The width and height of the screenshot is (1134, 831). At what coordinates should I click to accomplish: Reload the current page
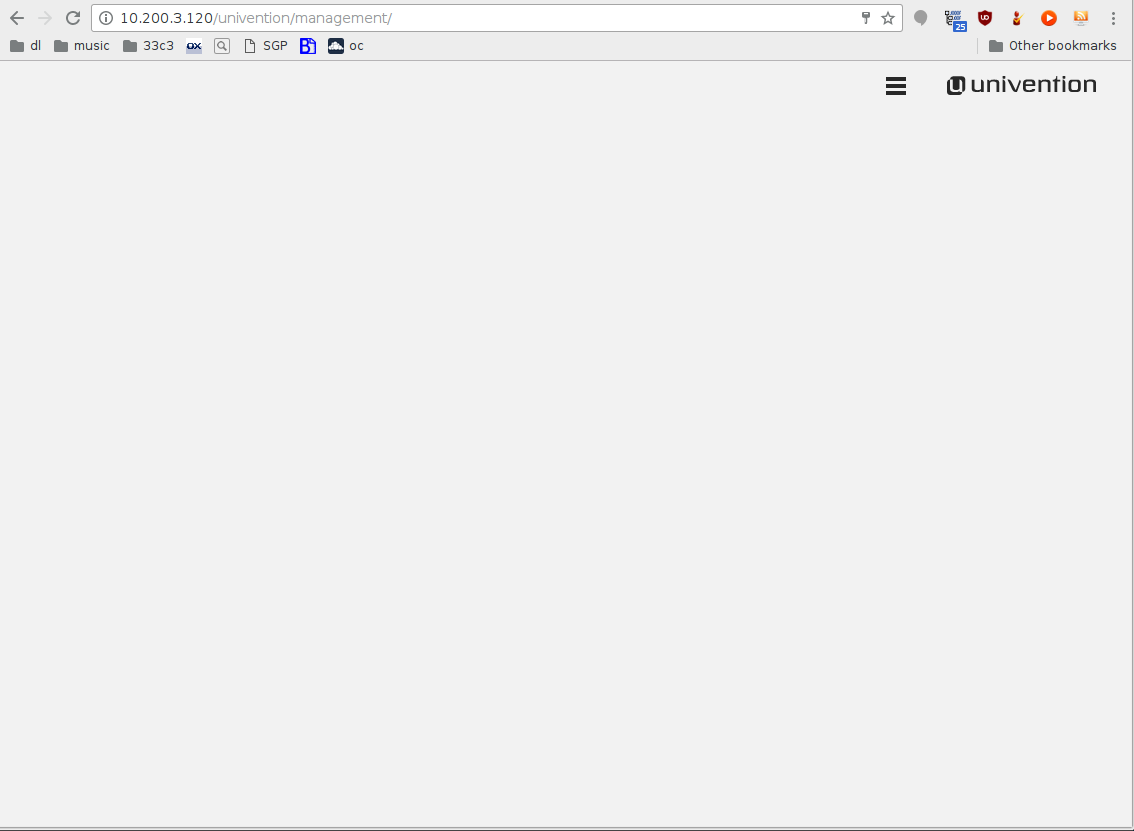tap(73, 18)
